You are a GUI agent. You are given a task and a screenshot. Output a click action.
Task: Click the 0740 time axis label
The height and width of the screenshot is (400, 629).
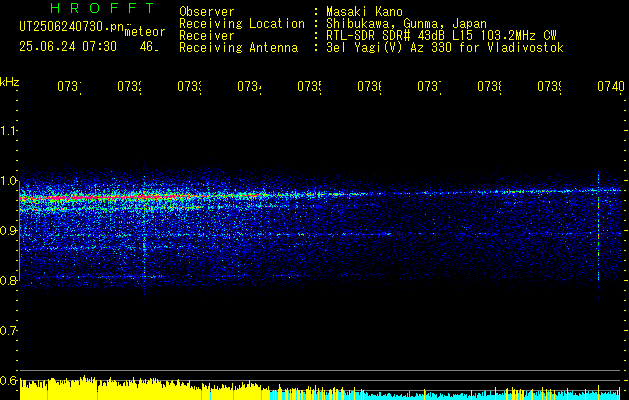[611, 86]
